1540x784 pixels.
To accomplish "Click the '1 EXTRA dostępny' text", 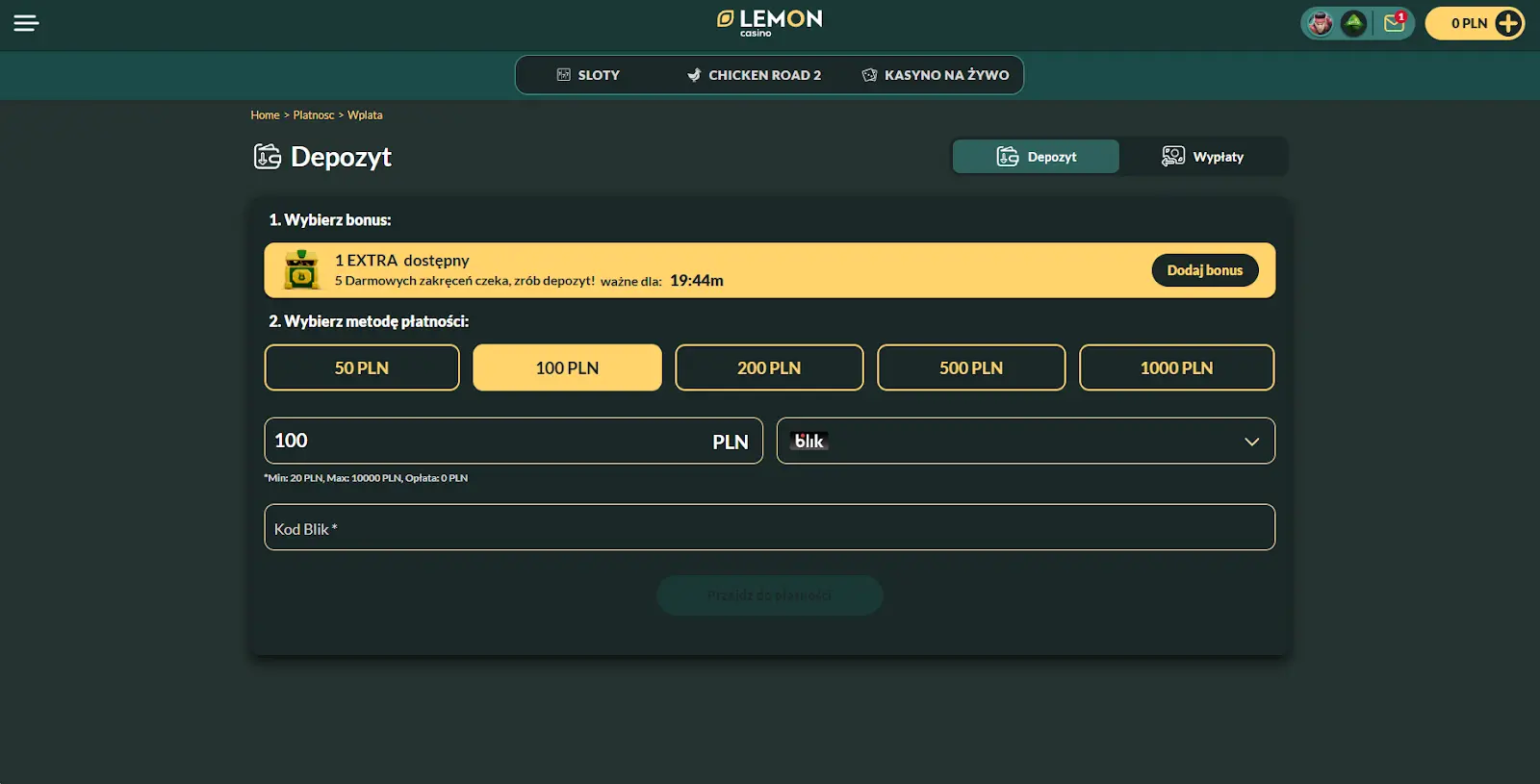I will [402, 261].
